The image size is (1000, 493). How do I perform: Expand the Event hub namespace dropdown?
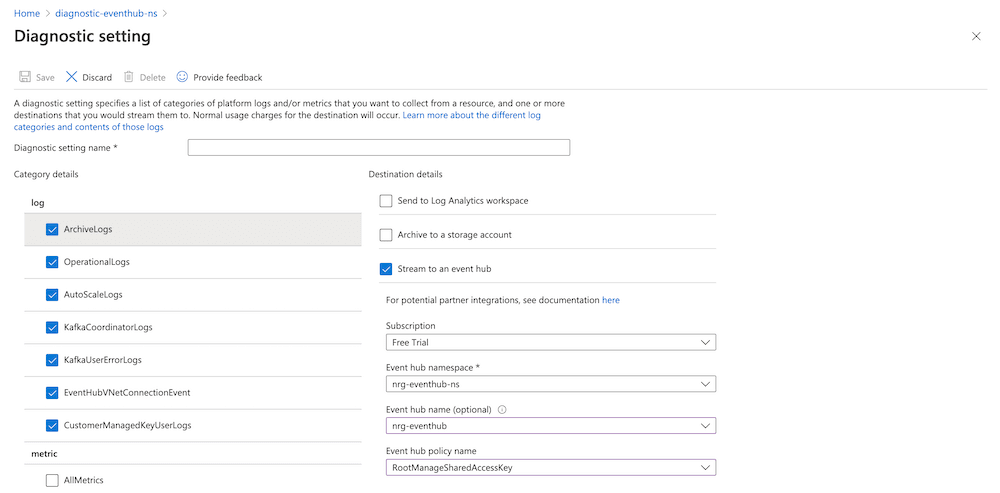(550, 384)
